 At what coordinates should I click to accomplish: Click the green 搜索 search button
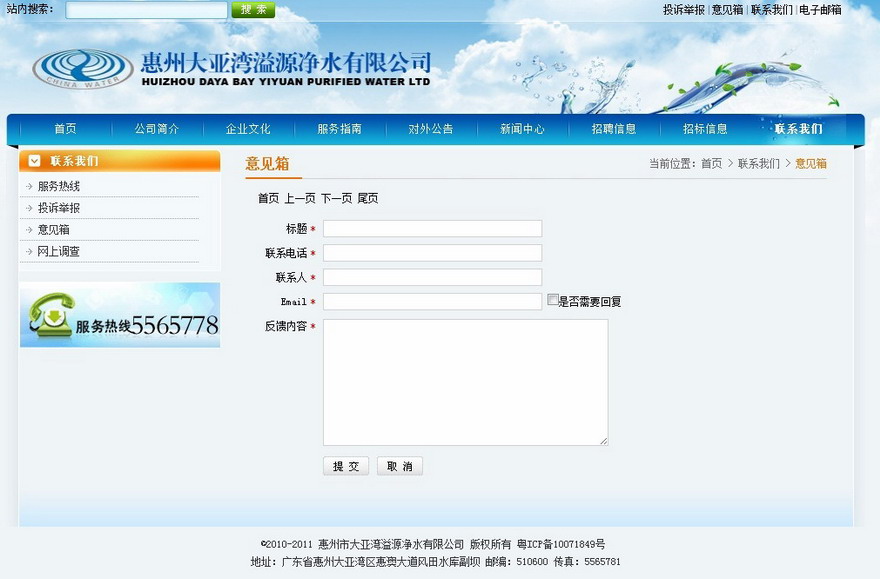pyautogui.click(x=253, y=10)
